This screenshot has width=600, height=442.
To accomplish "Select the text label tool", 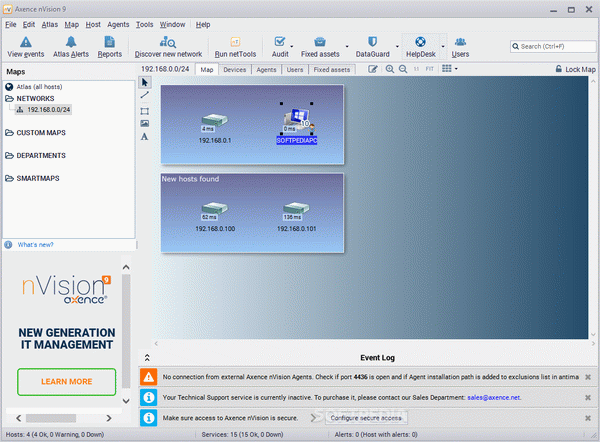I will tap(144, 137).
